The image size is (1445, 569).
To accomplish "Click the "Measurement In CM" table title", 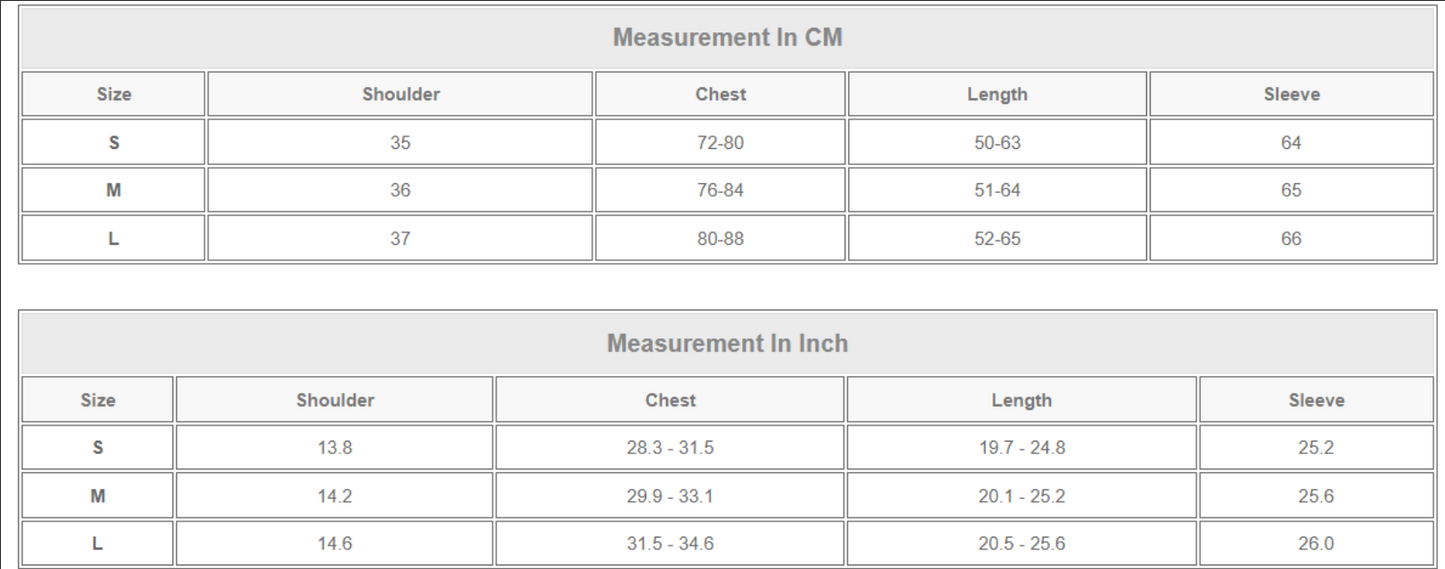I will (727, 38).
